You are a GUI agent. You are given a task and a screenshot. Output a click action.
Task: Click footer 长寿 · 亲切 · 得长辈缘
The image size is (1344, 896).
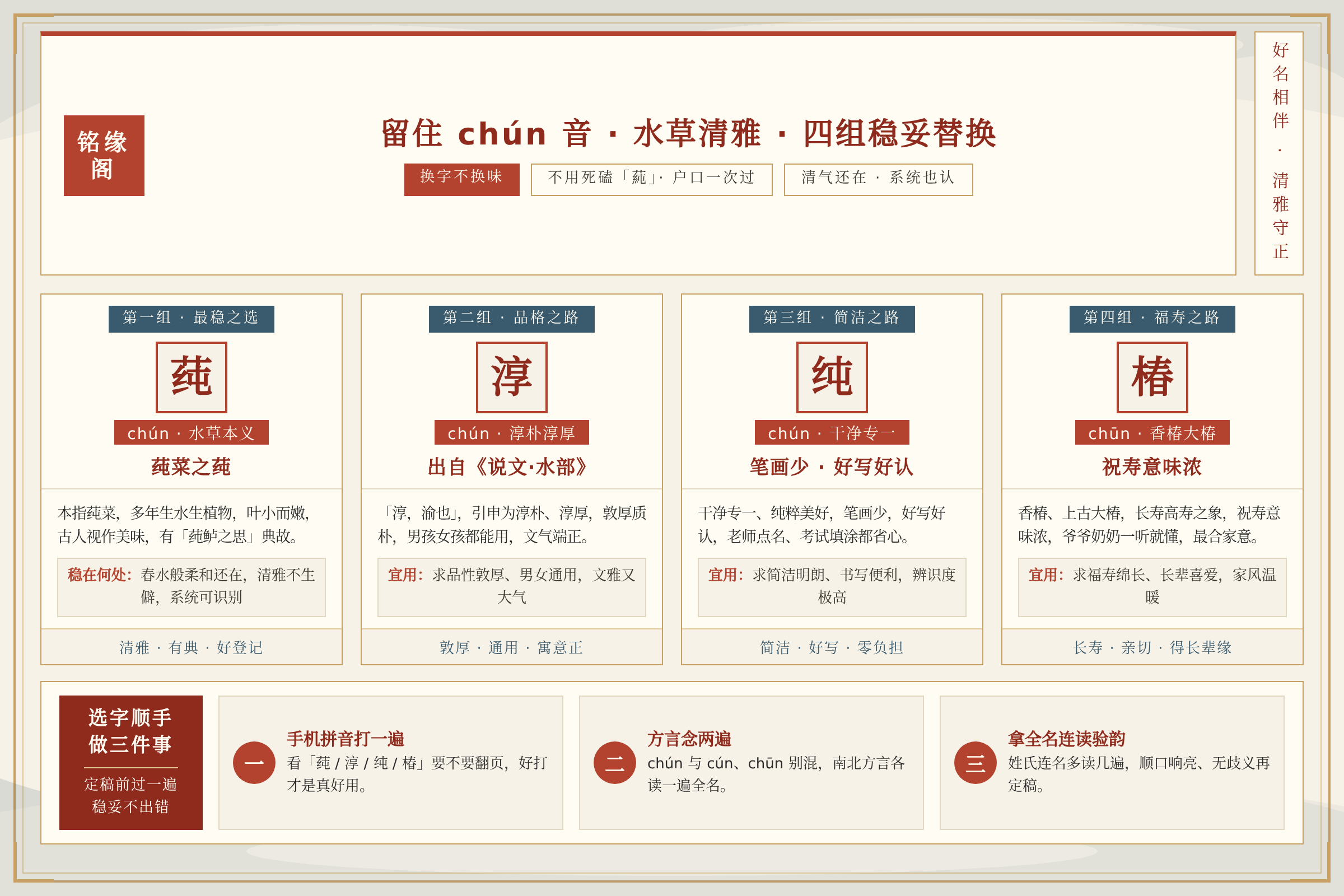tap(1152, 647)
